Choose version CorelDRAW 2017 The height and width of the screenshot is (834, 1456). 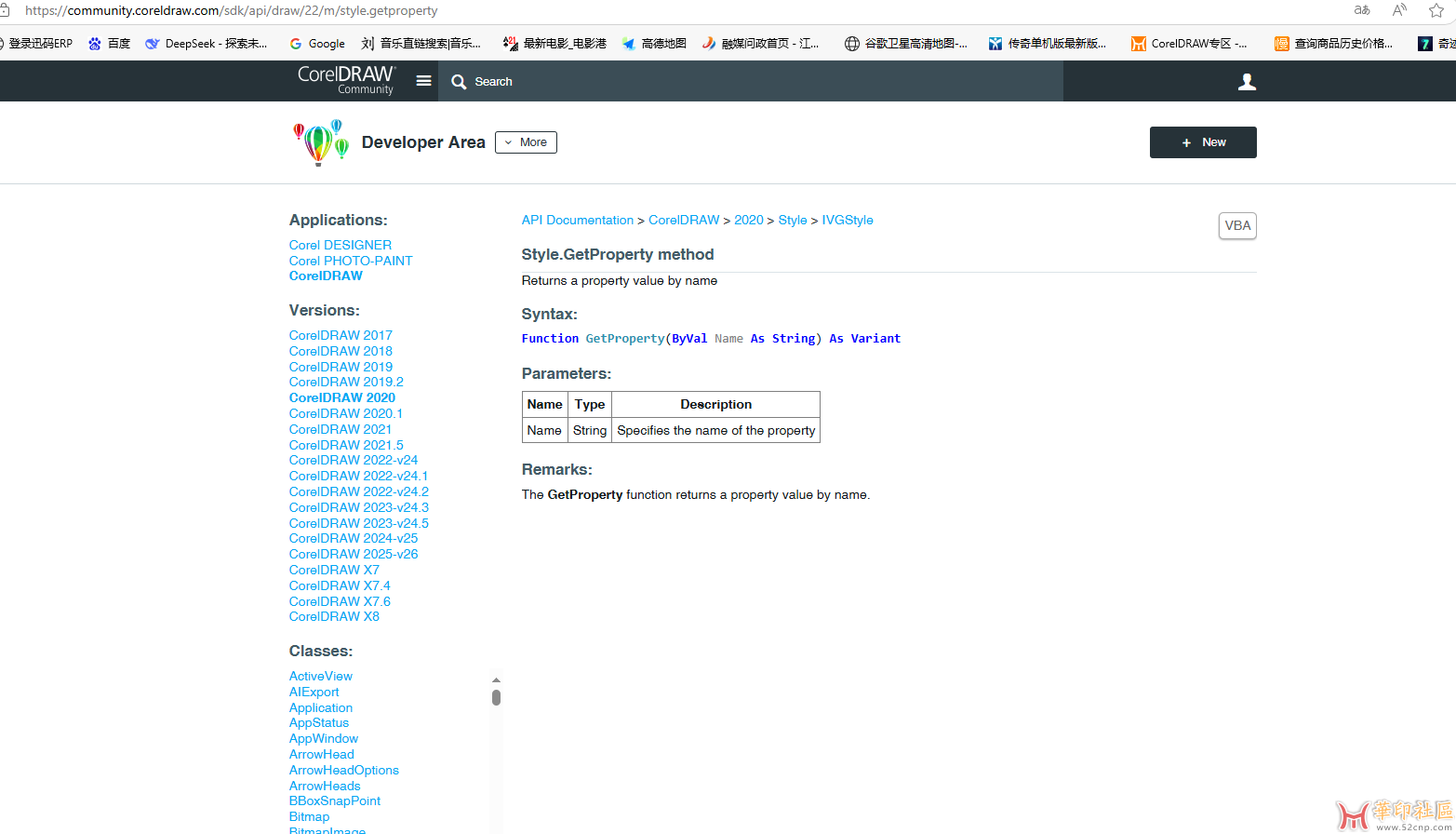(x=341, y=335)
